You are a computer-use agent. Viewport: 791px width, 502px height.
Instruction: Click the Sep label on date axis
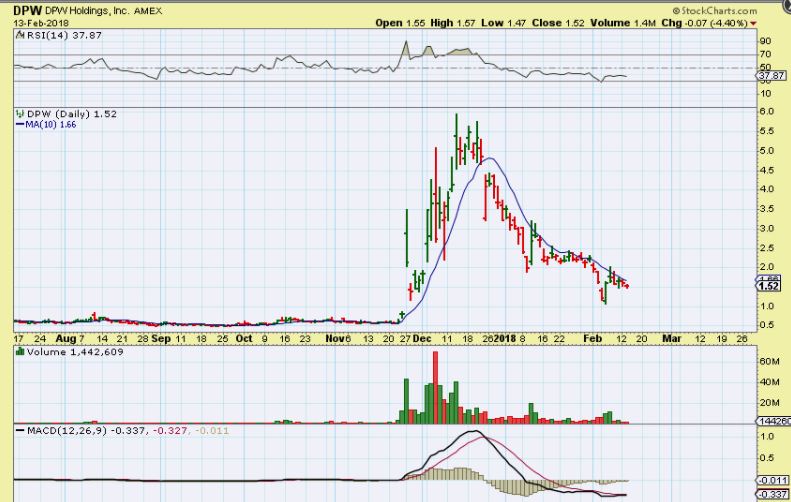[x=161, y=339]
